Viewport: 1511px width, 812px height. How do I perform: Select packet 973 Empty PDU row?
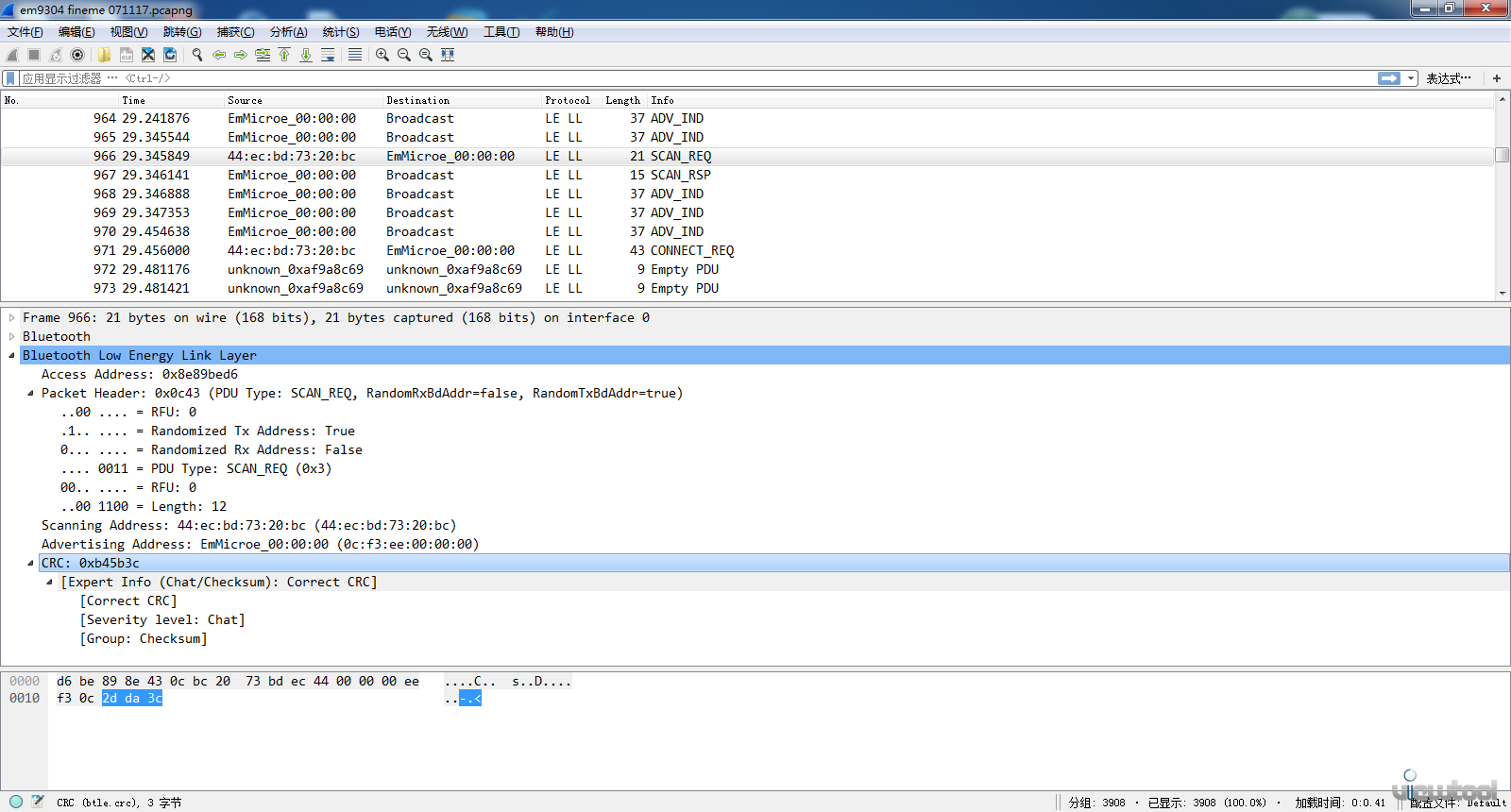pos(747,288)
